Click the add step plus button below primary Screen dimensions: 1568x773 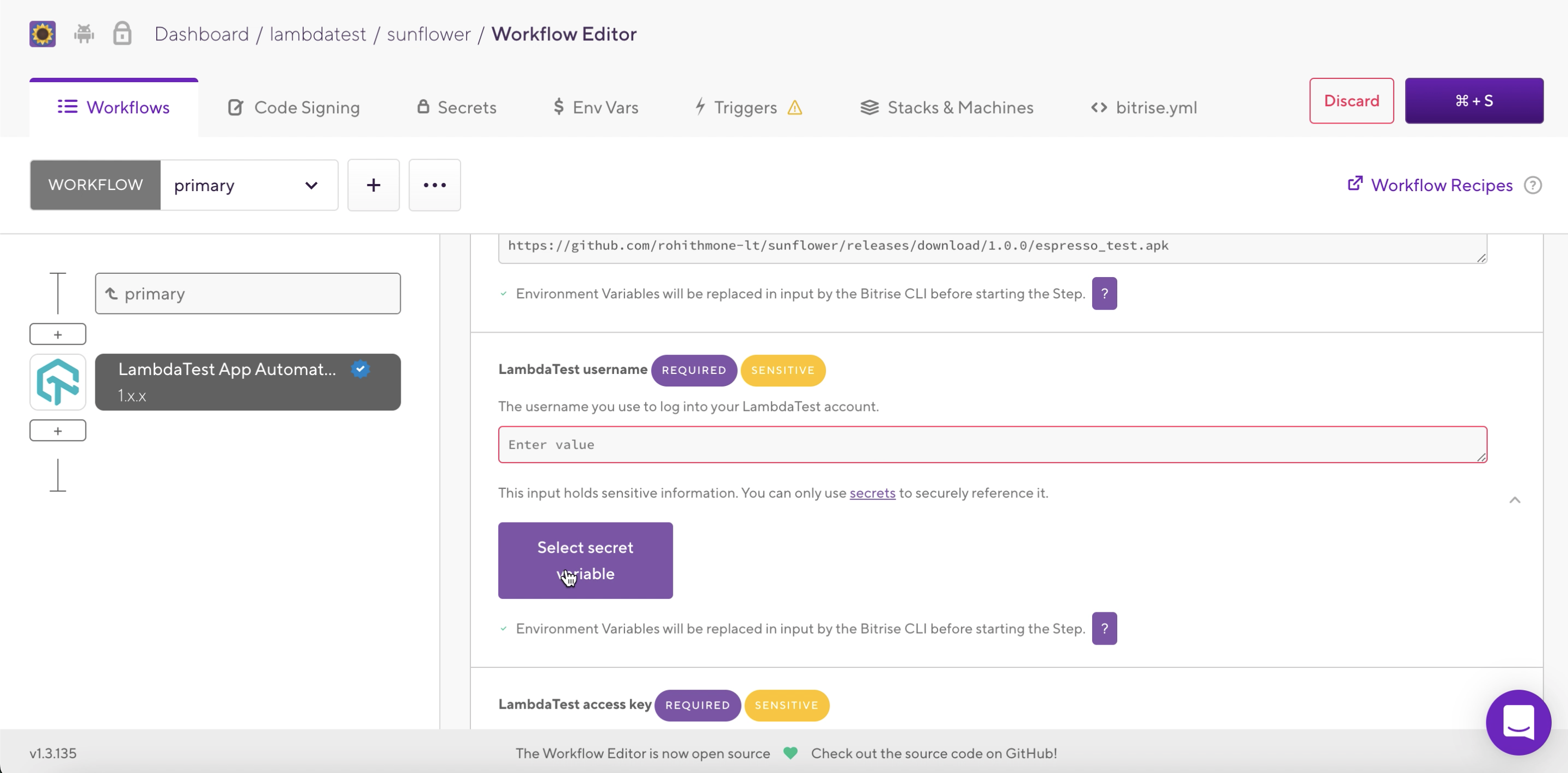[x=57, y=334]
